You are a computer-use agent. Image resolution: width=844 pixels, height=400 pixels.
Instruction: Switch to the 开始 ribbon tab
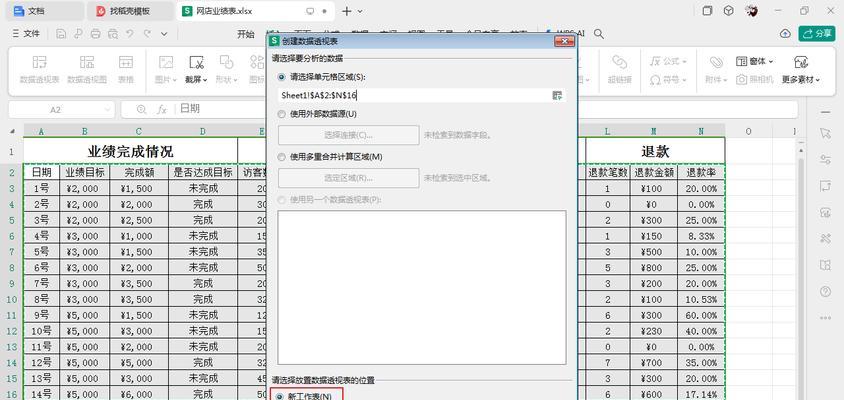(245, 34)
